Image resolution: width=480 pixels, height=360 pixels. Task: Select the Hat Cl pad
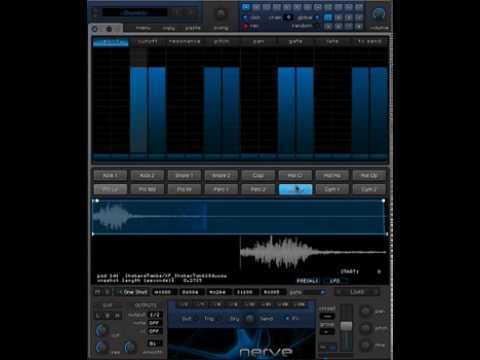tap(295, 175)
